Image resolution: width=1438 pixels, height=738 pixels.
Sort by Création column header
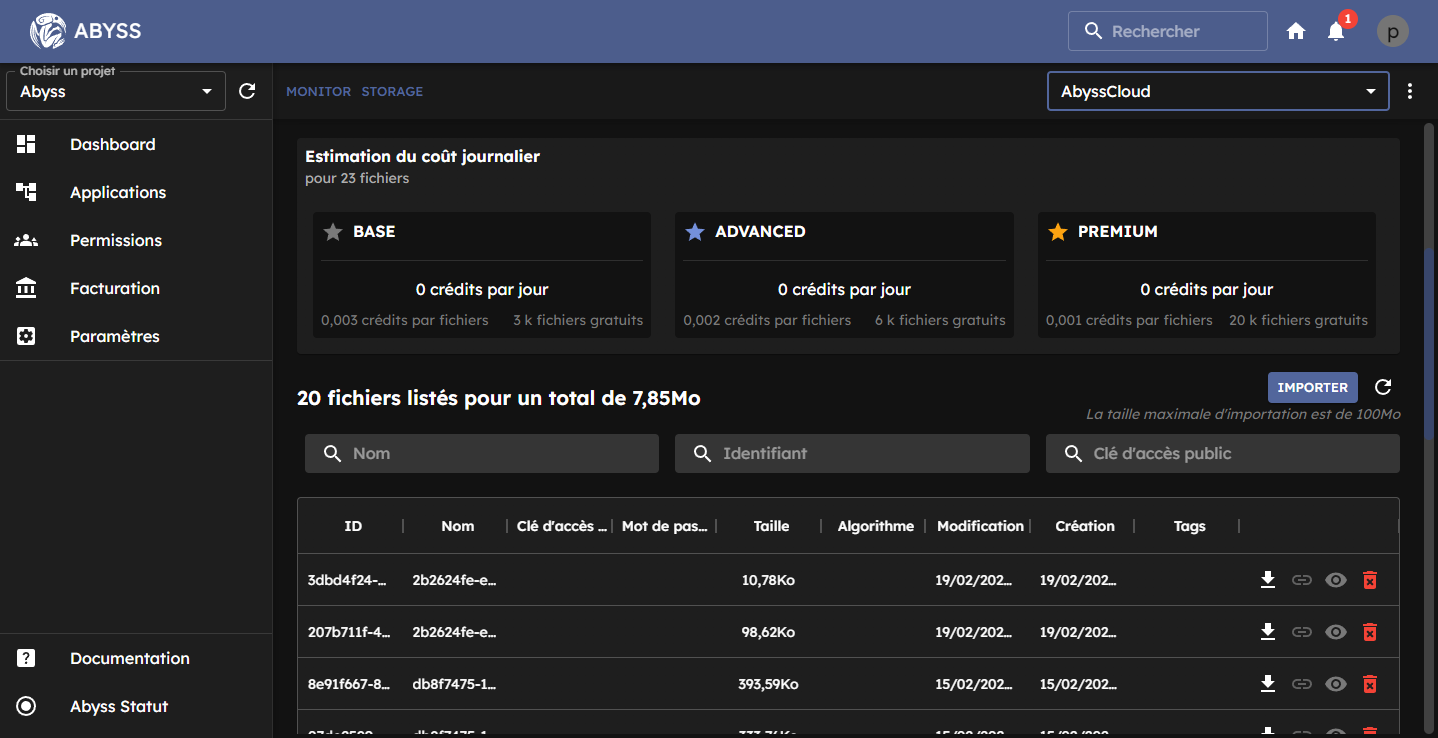(x=1085, y=526)
